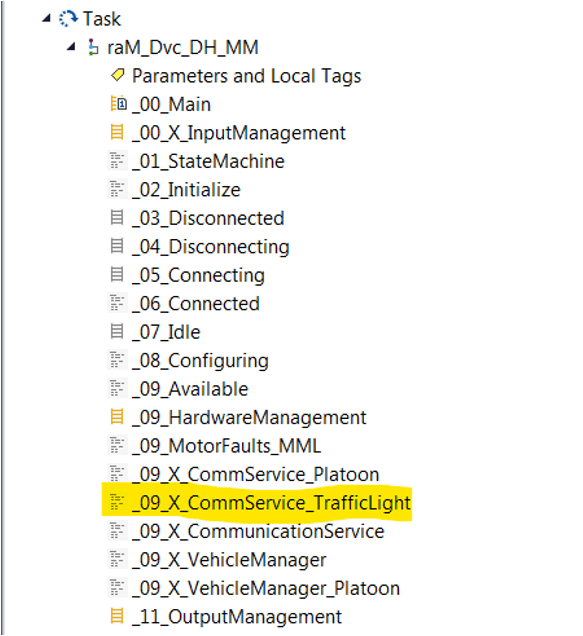Open Parameters and Local Tags
The width and height of the screenshot is (583, 636).
click(246, 76)
